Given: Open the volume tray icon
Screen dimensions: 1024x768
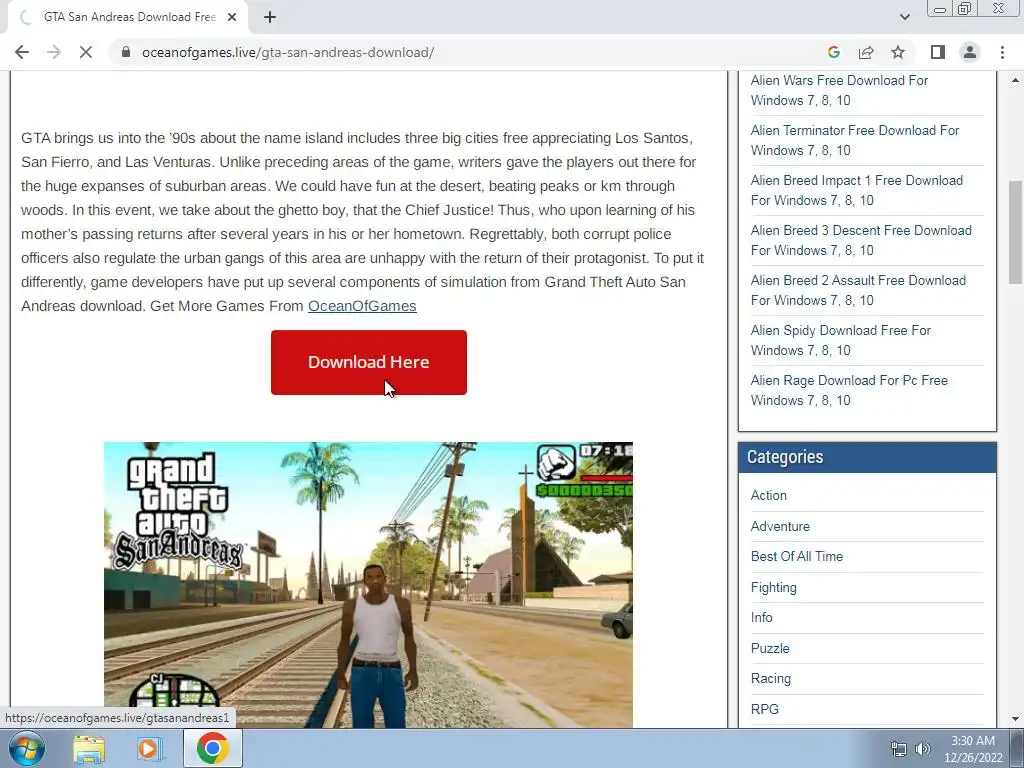Looking at the screenshot, I should pyautogui.click(x=922, y=749).
